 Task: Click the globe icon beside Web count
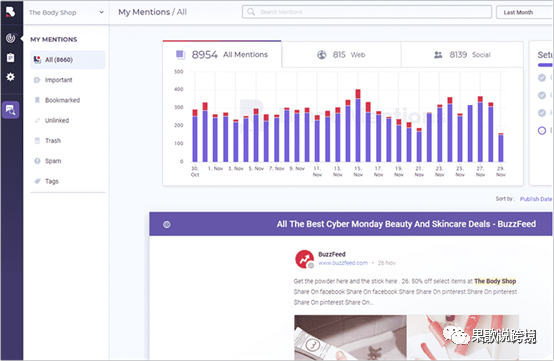[x=322, y=55]
